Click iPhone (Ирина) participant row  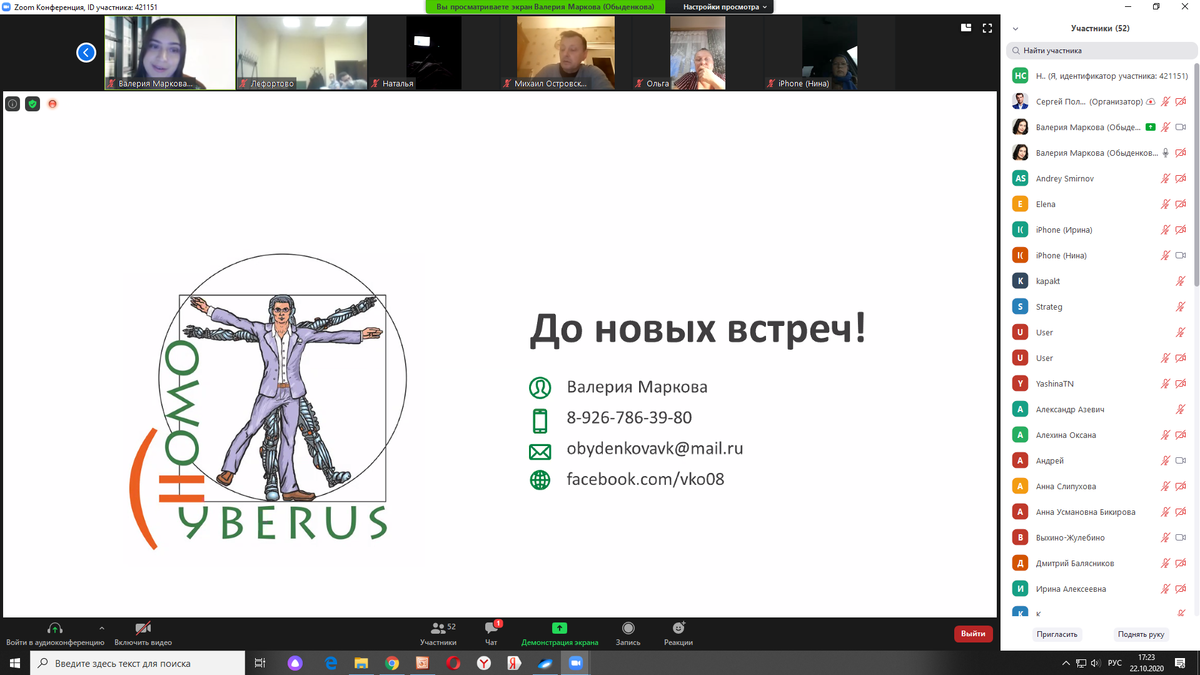pyautogui.click(x=1099, y=230)
